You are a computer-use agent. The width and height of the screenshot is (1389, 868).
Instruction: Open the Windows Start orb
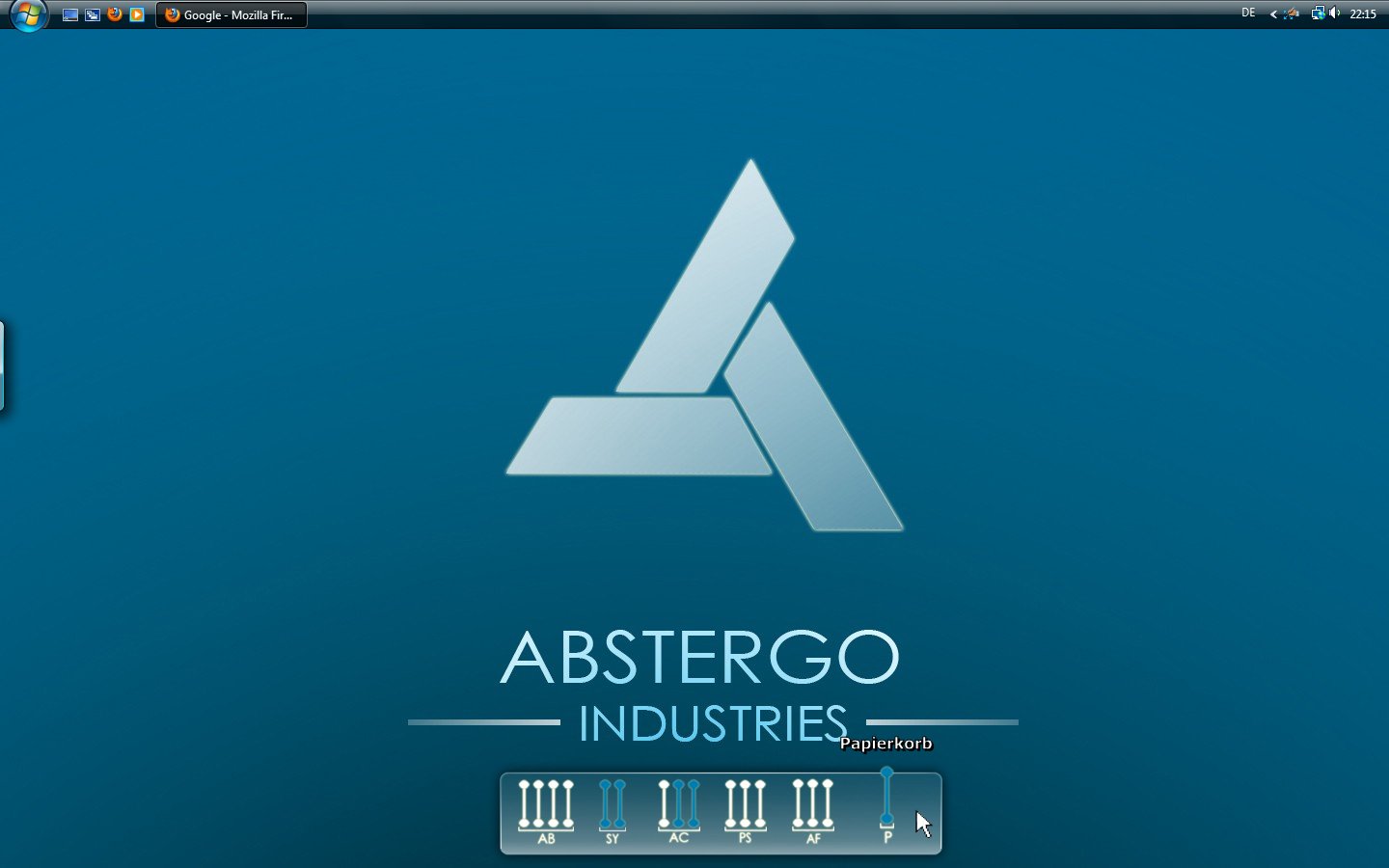click(x=28, y=14)
